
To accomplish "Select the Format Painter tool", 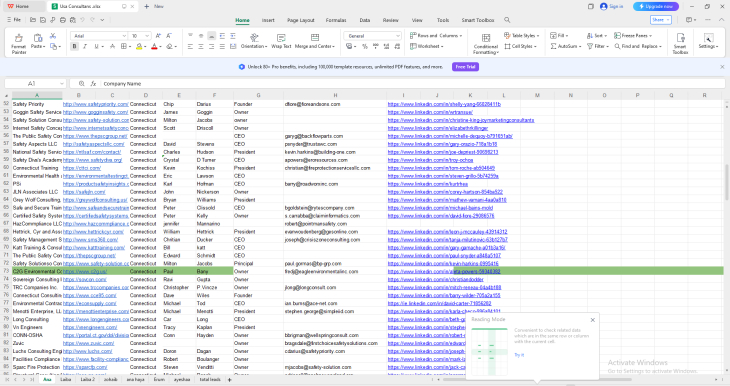I will [19, 43].
